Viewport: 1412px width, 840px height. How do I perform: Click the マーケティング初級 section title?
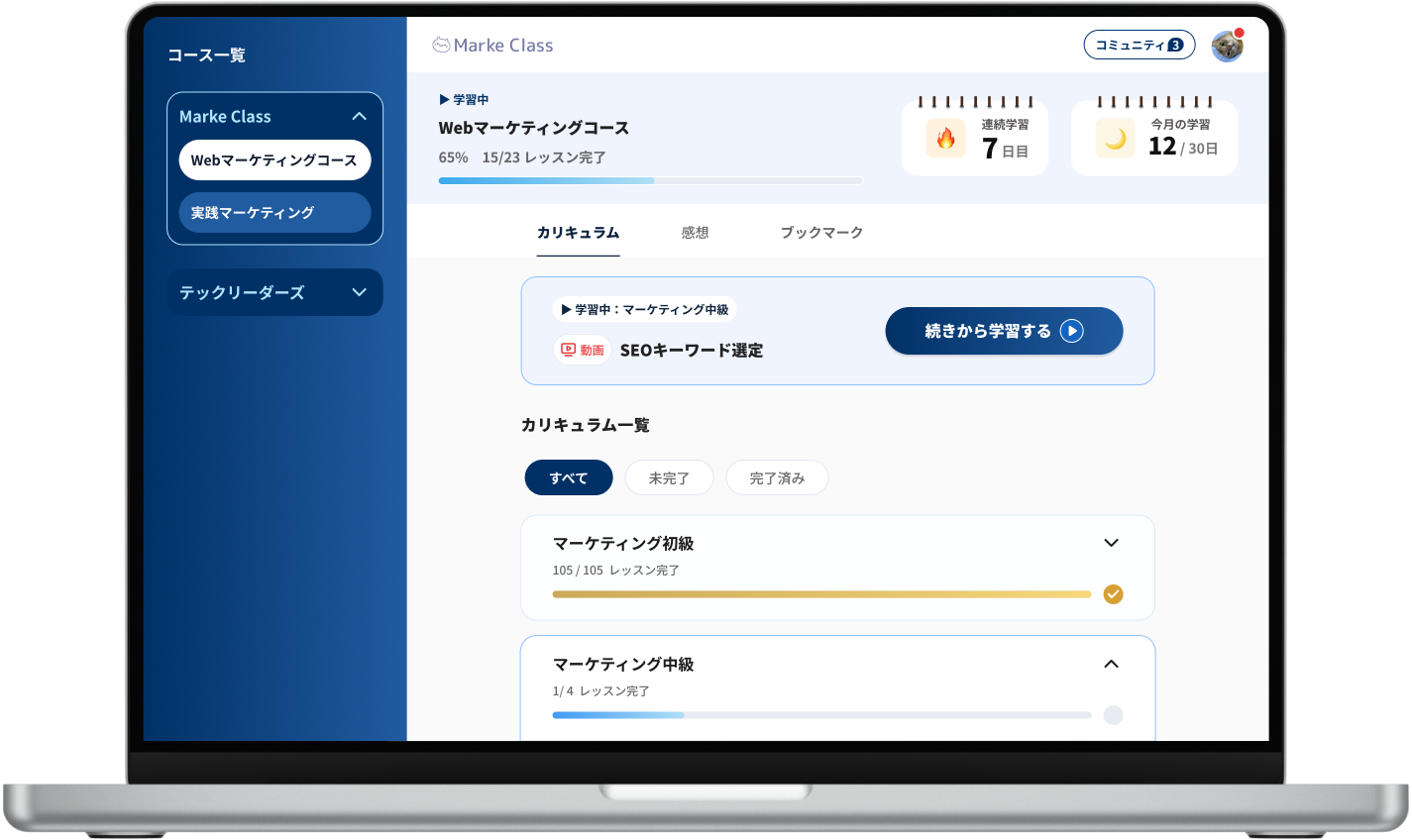(x=623, y=543)
